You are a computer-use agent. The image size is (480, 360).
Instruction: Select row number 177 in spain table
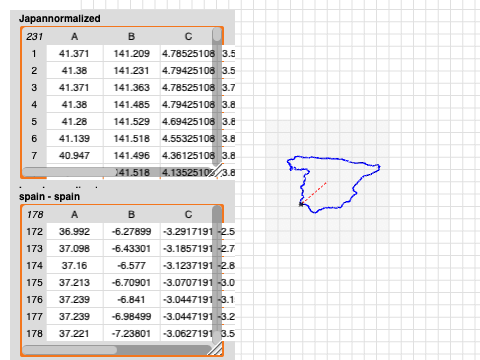pyautogui.click(x=34, y=317)
